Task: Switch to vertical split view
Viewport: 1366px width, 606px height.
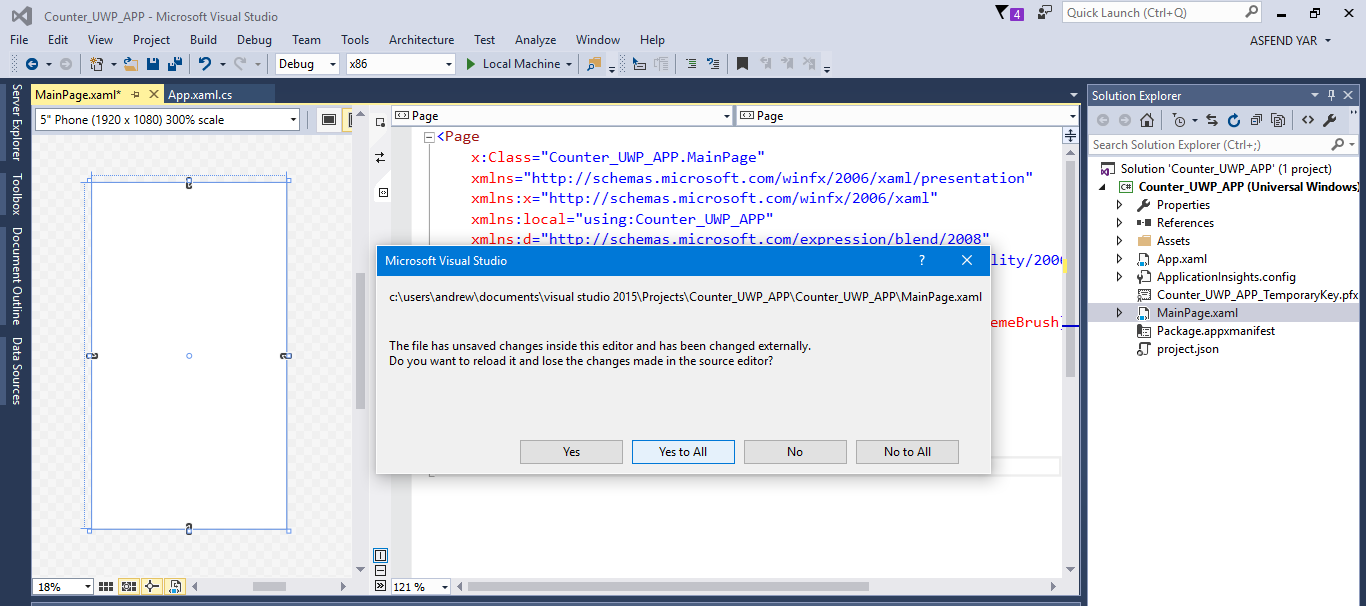Action: click(380, 555)
